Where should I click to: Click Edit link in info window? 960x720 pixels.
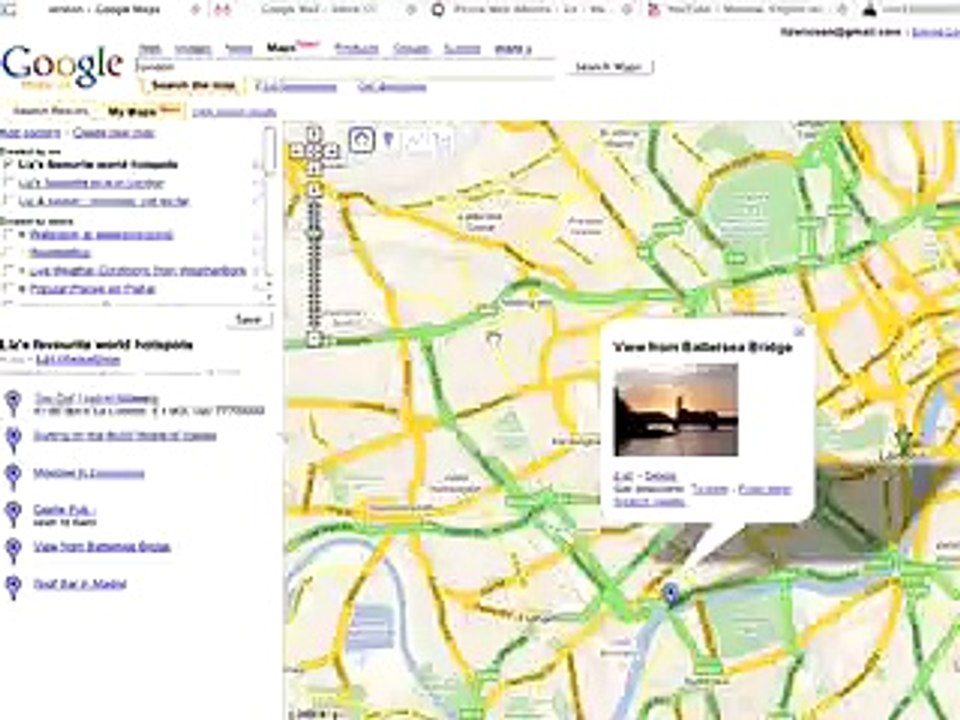click(623, 476)
